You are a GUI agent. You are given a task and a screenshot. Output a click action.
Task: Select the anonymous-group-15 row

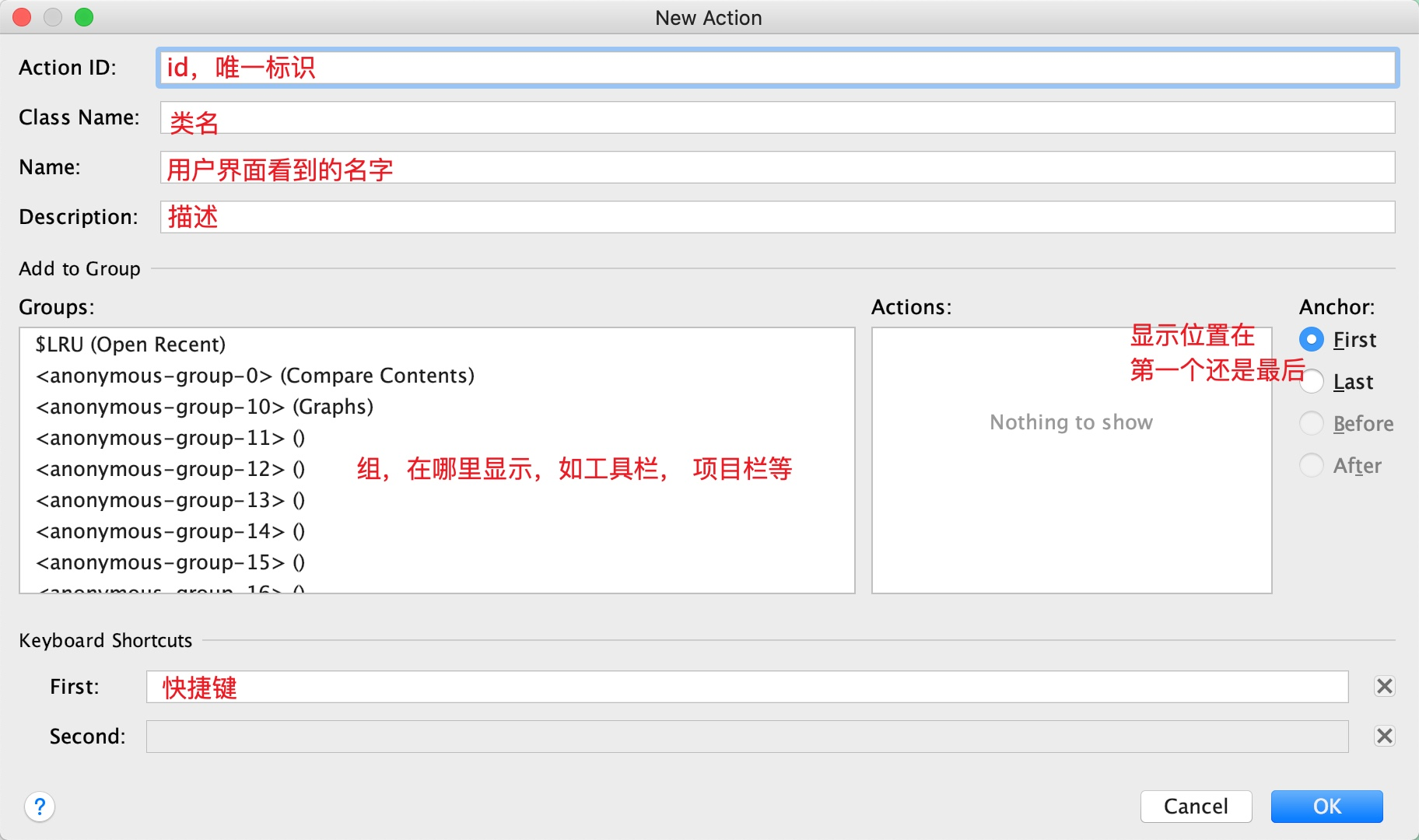436,562
